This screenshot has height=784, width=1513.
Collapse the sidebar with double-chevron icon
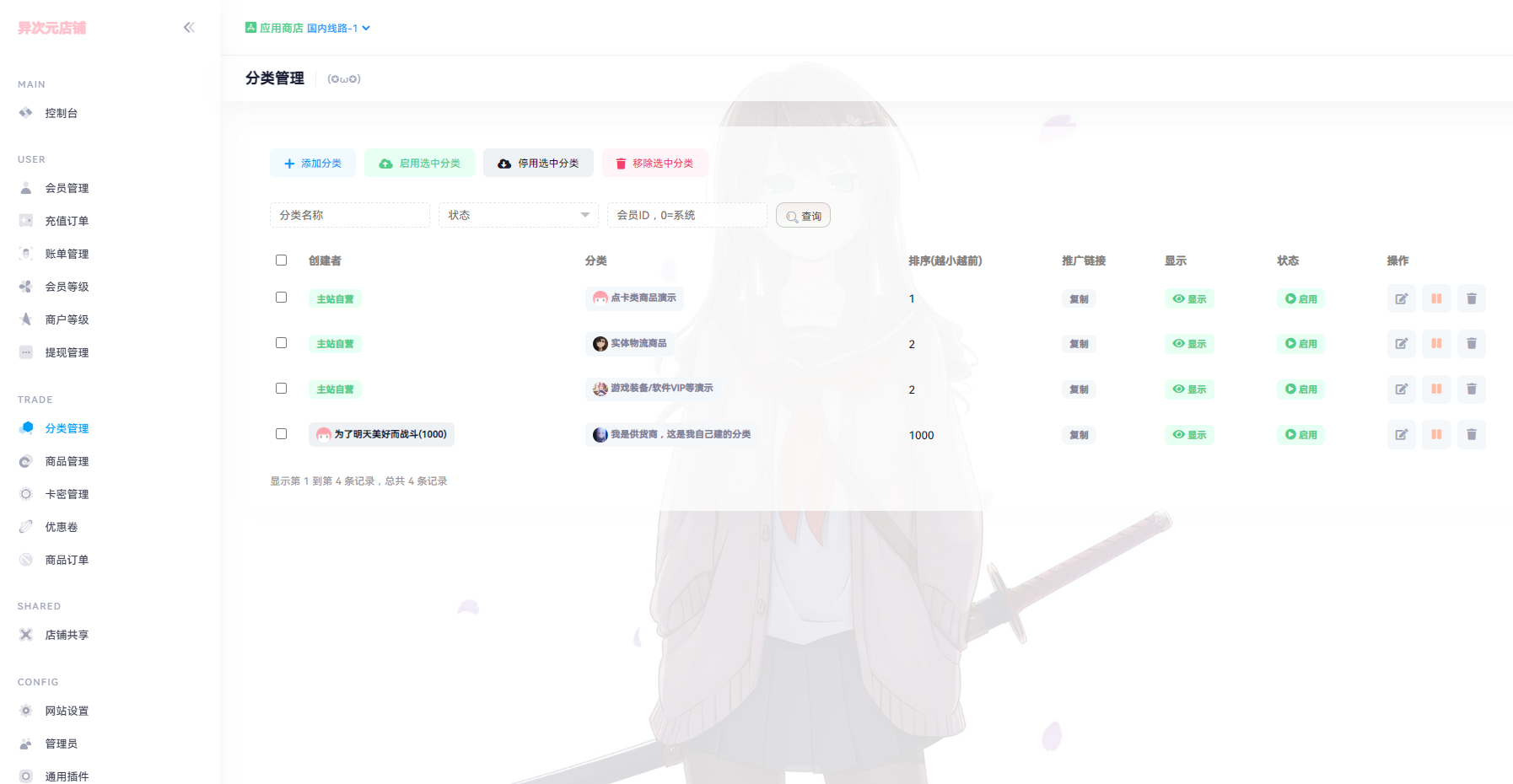click(189, 28)
